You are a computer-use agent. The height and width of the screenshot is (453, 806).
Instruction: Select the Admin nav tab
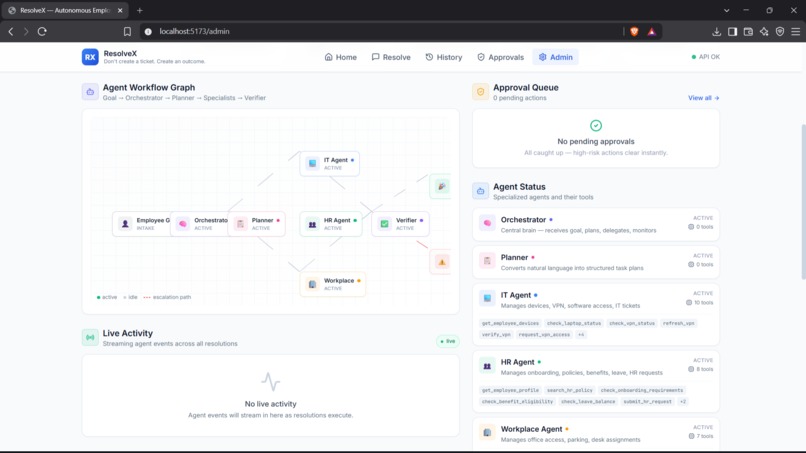coord(556,57)
